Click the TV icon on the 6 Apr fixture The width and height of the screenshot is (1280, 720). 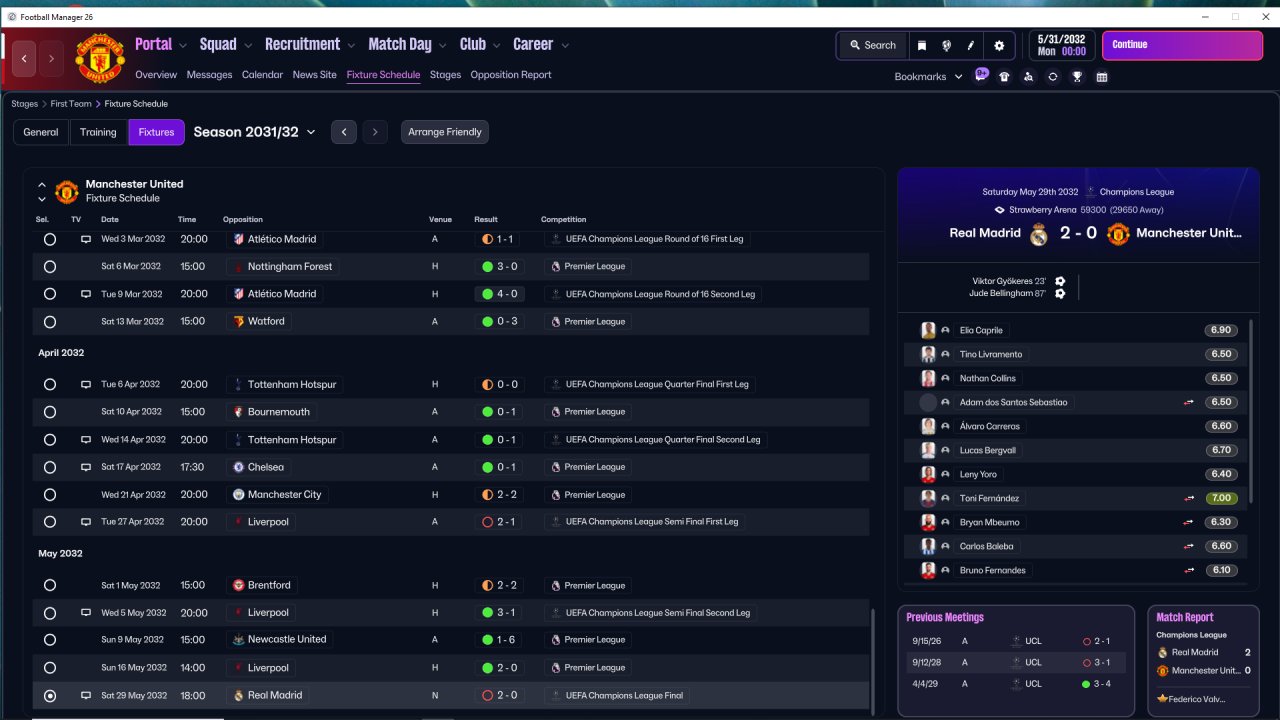point(86,384)
